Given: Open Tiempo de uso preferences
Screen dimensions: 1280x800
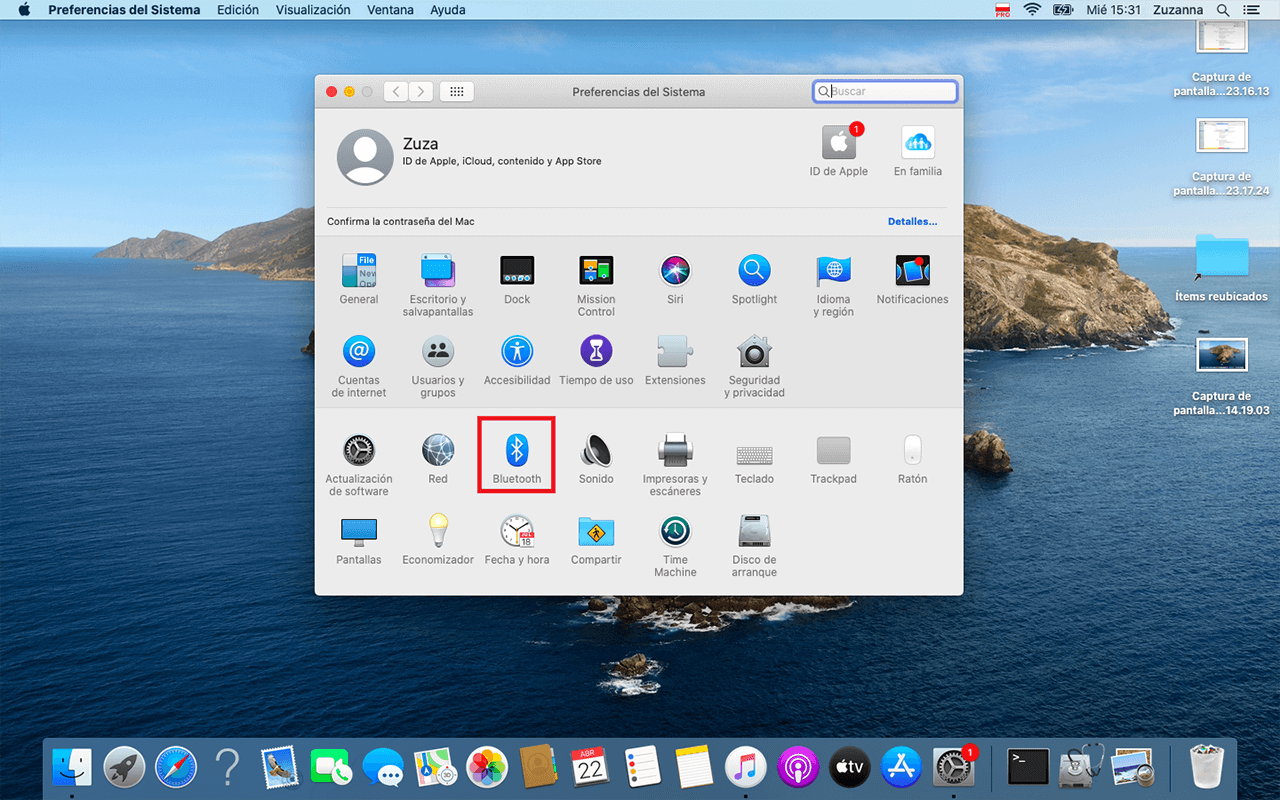Looking at the screenshot, I should (596, 360).
